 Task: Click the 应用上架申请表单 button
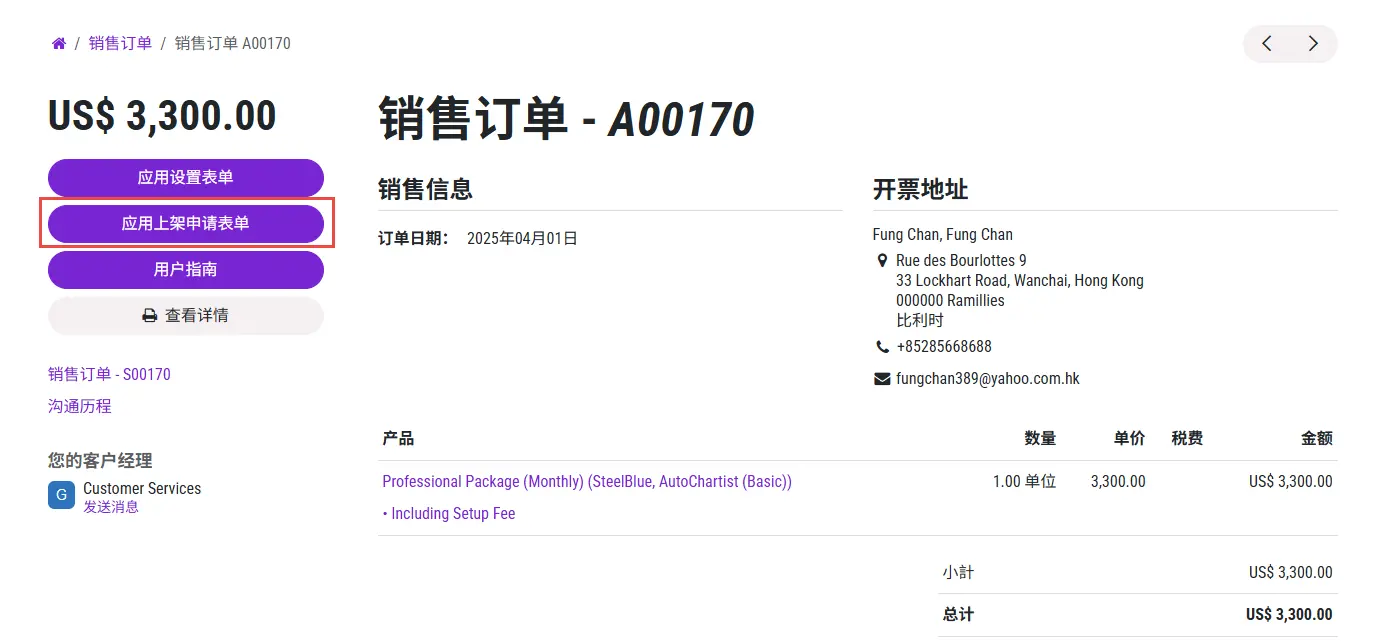[186, 224]
